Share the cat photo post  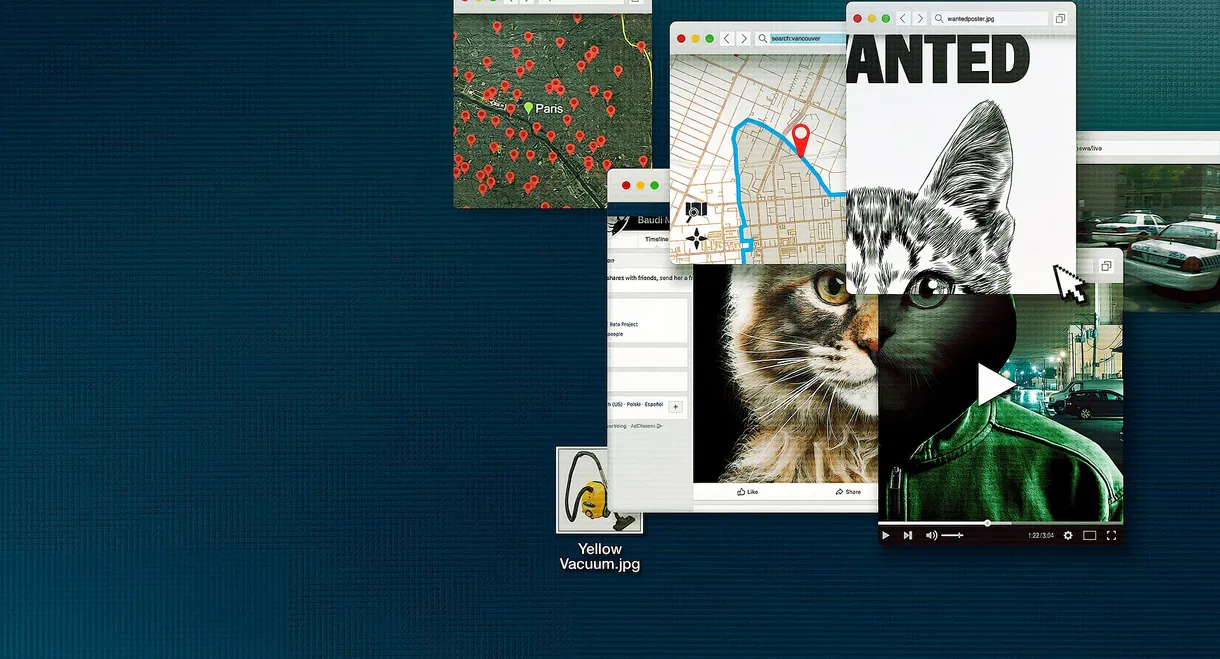click(847, 492)
